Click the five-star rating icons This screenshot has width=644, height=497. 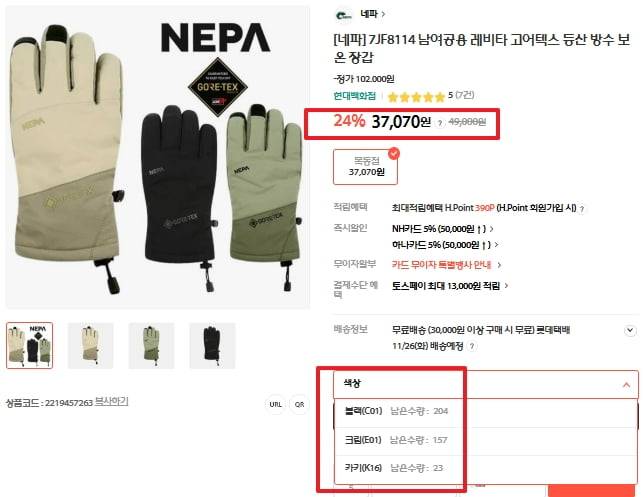click(416, 97)
